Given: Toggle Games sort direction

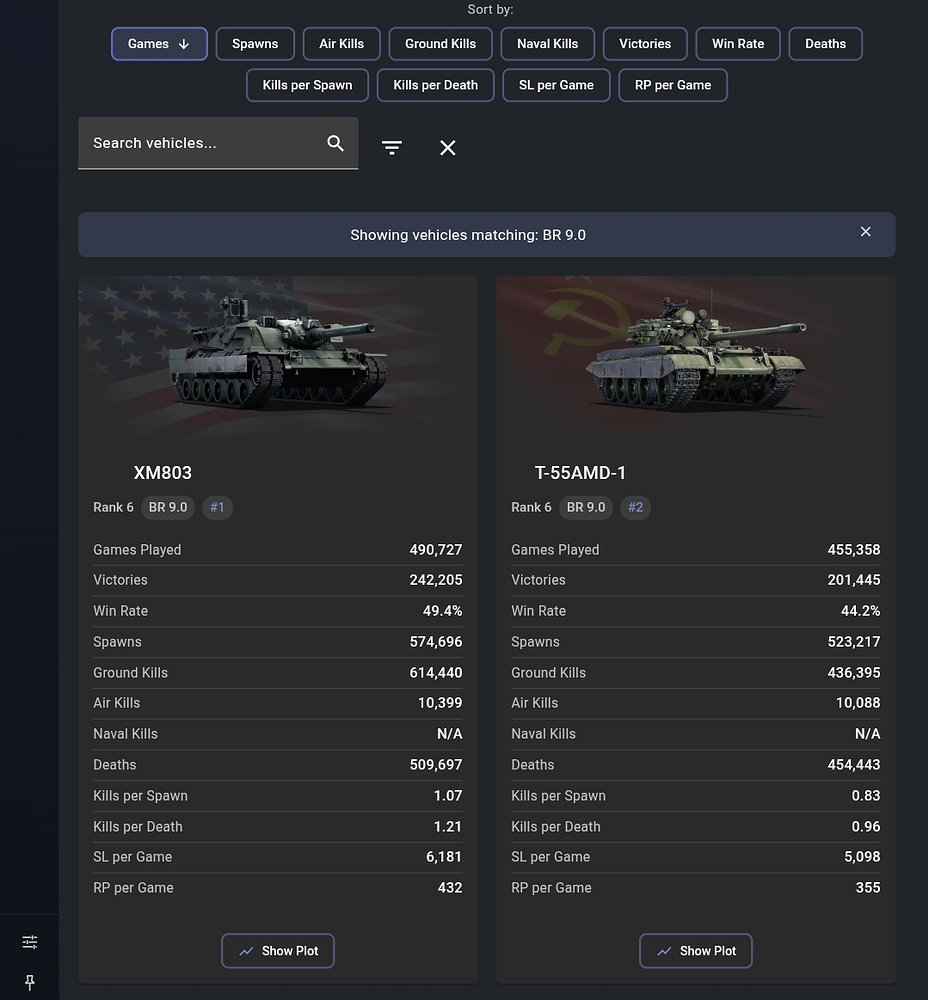Looking at the screenshot, I should coord(159,44).
